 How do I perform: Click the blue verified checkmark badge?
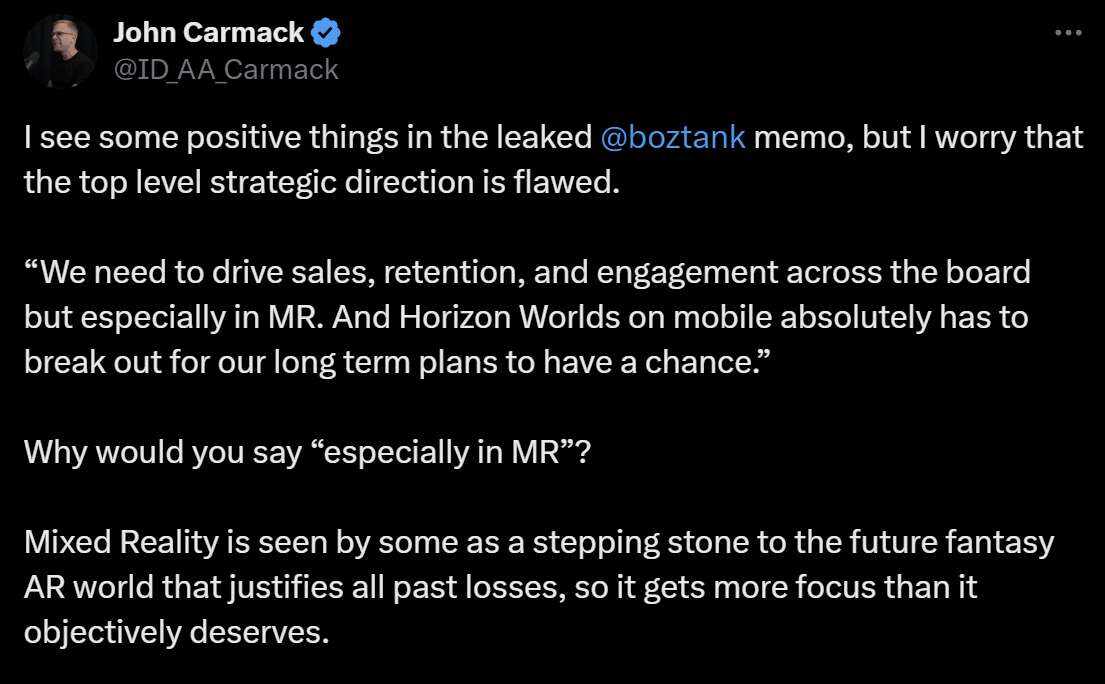(326, 33)
